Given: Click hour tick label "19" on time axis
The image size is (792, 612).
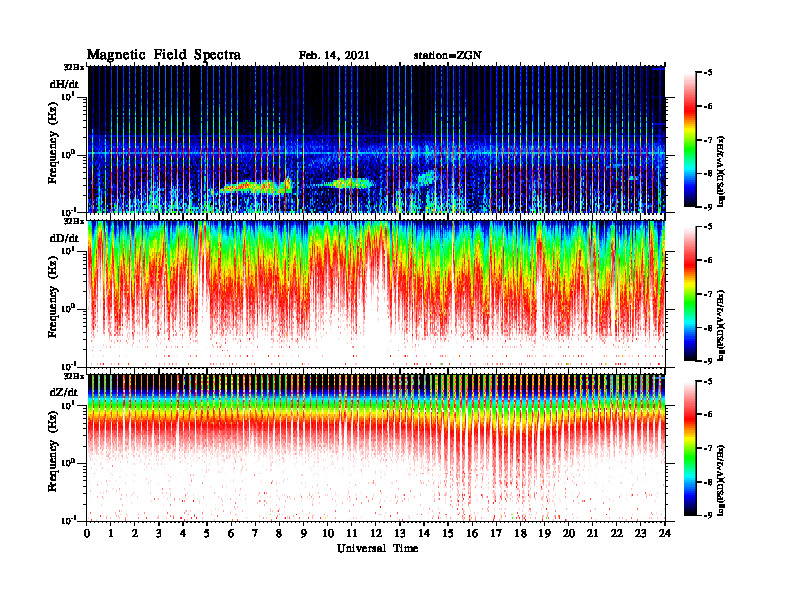Looking at the screenshot, I should point(544,534).
